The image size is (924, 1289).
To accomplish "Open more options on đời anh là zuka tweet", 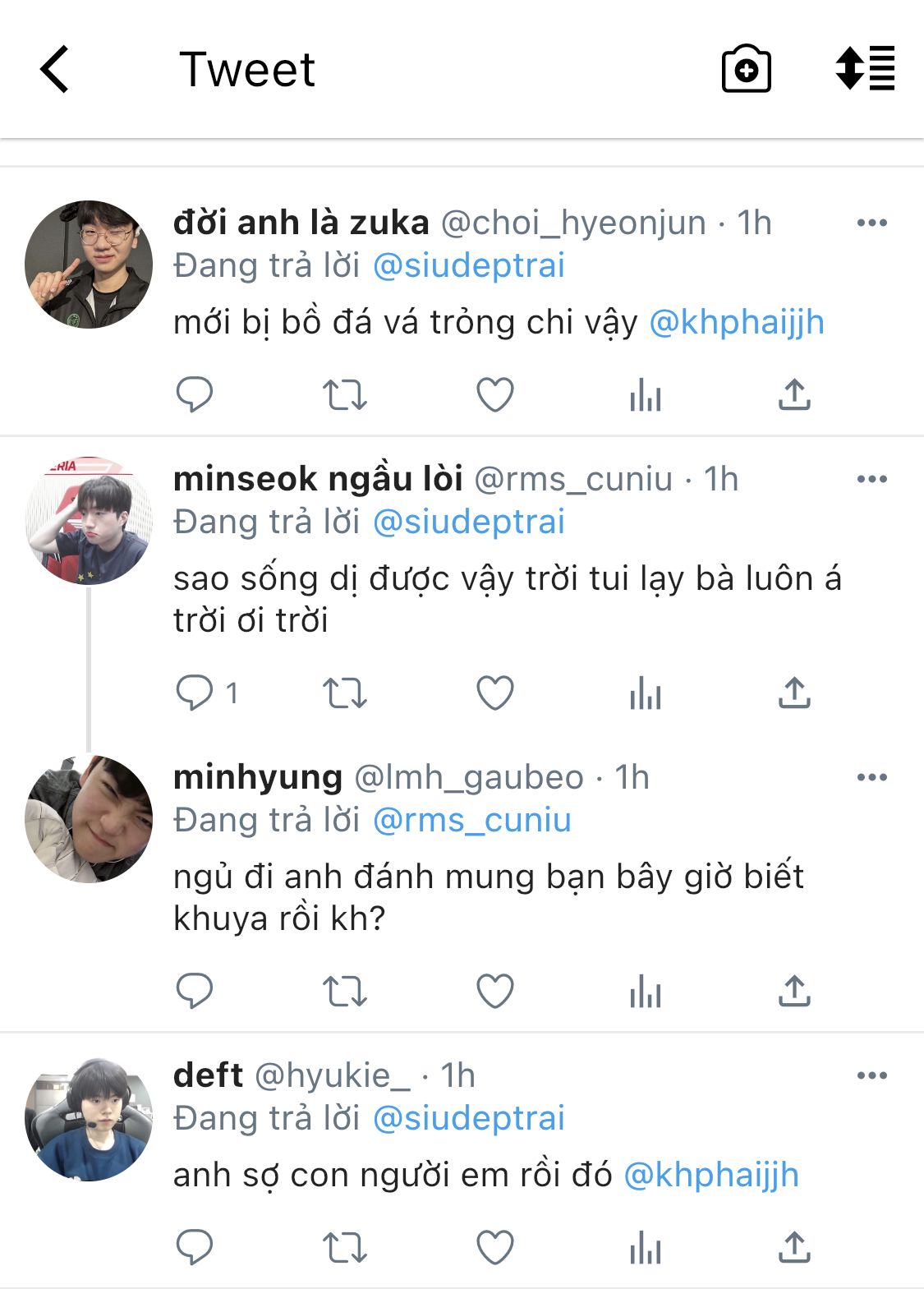I will 871,223.
